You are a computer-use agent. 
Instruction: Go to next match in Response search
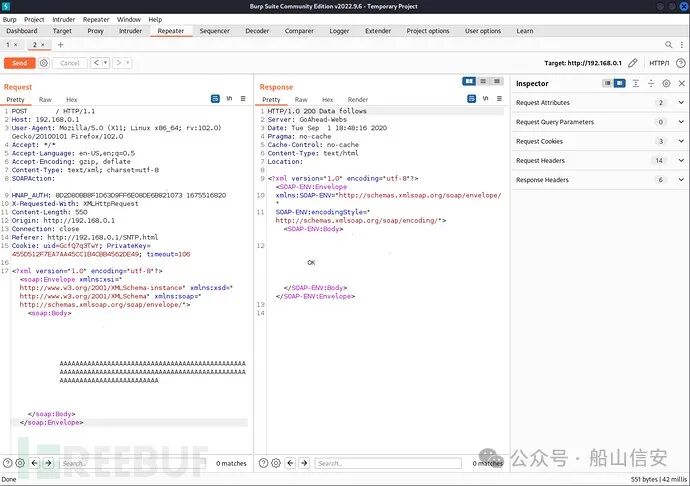[x=304, y=463]
